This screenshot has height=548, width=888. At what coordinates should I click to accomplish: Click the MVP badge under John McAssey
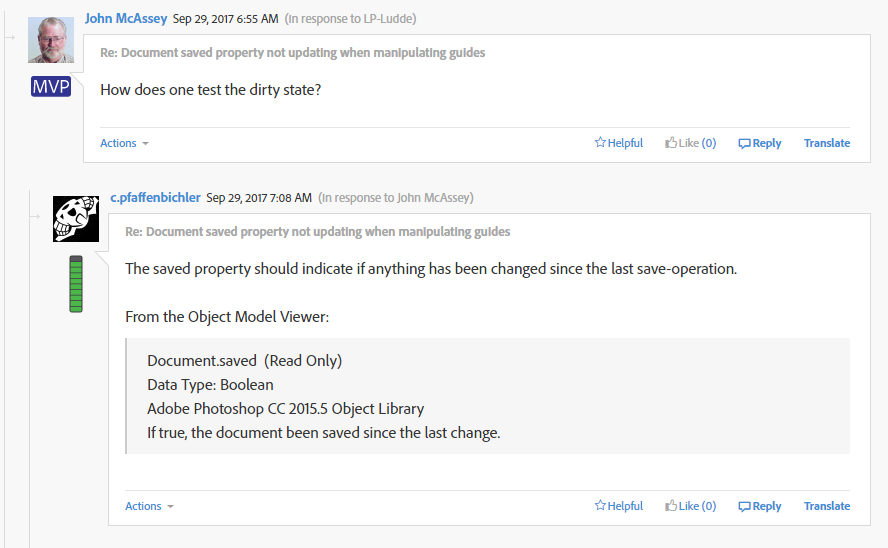[x=51, y=87]
